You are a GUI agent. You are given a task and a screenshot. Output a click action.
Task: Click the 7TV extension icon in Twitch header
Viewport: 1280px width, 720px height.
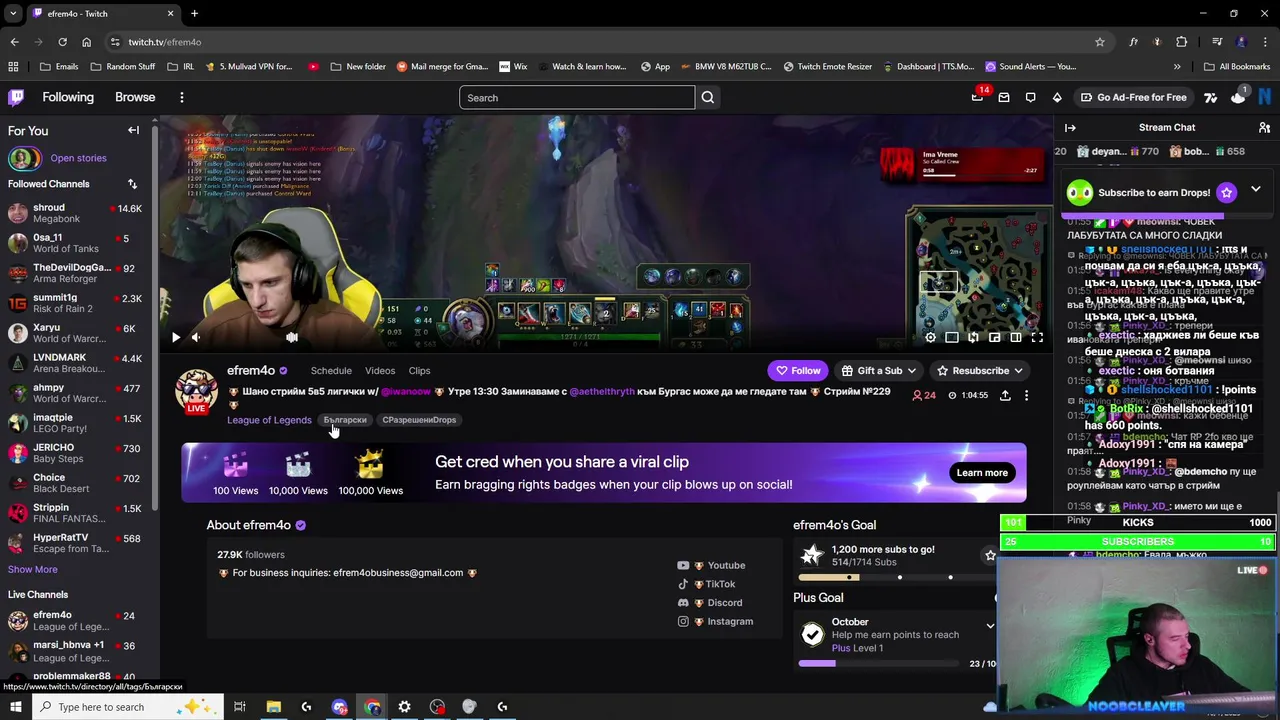click(1211, 97)
